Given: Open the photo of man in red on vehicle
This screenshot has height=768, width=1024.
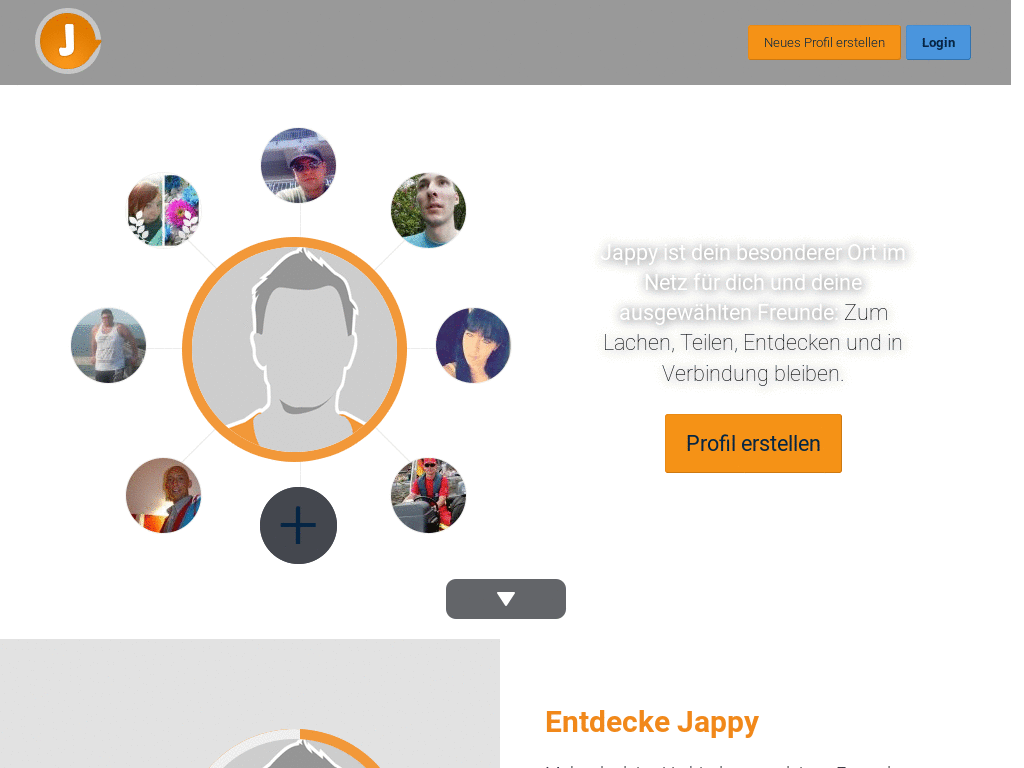Looking at the screenshot, I should click(428, 495).
